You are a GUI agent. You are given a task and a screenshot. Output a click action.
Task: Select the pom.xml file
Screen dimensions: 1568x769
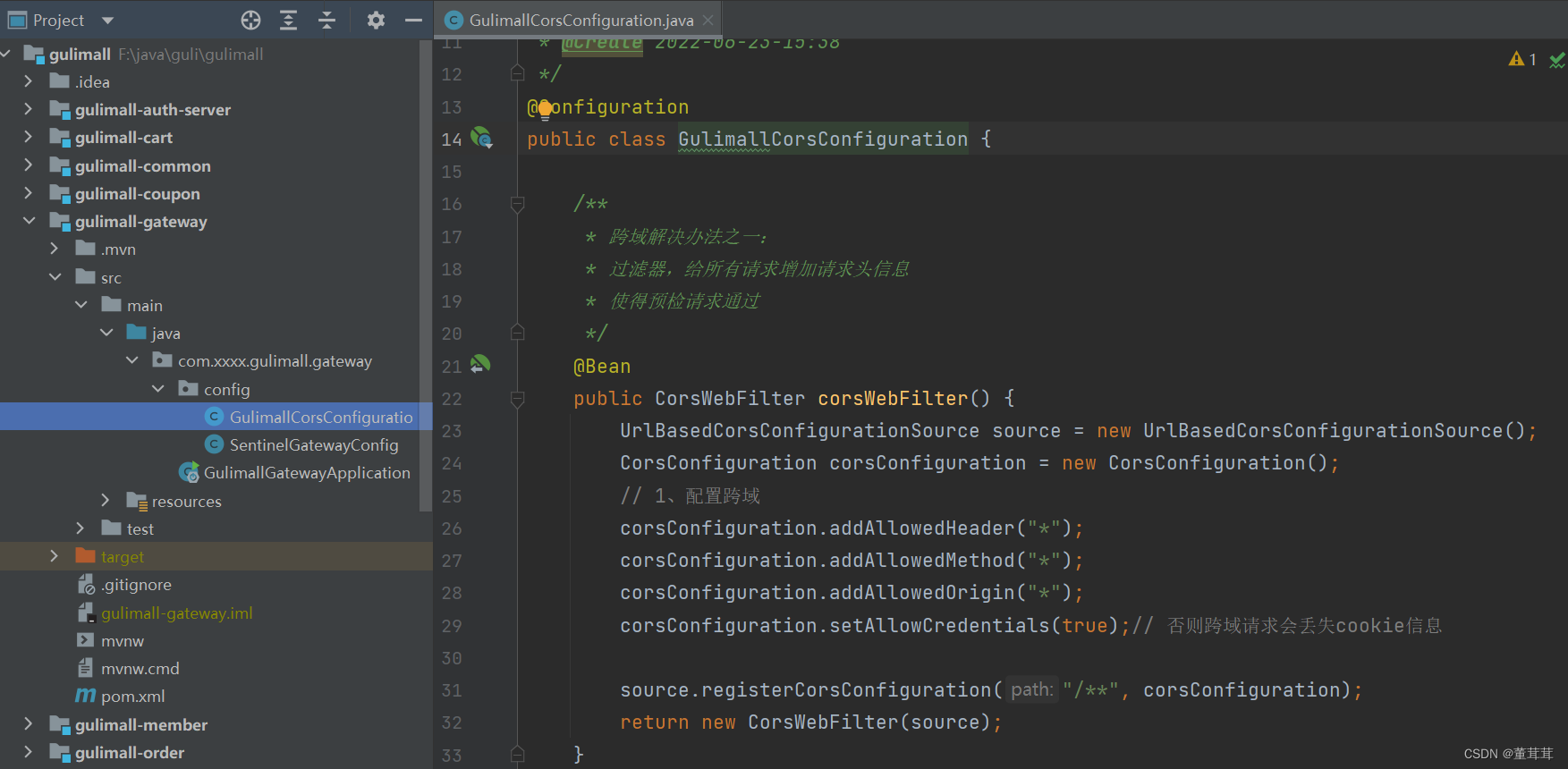[133, 696]
